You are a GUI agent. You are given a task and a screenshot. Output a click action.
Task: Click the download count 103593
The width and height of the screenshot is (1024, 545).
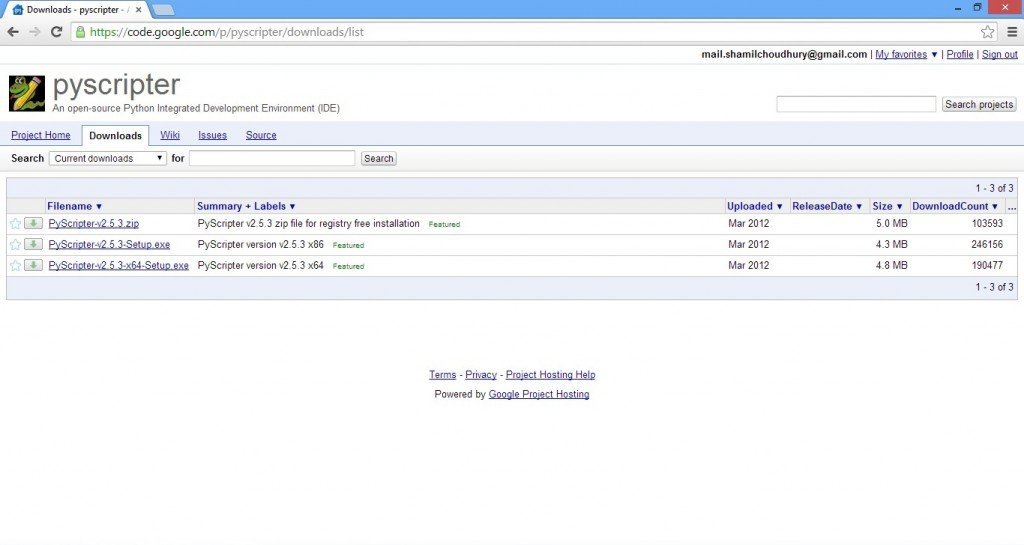(x=987, y=224)
